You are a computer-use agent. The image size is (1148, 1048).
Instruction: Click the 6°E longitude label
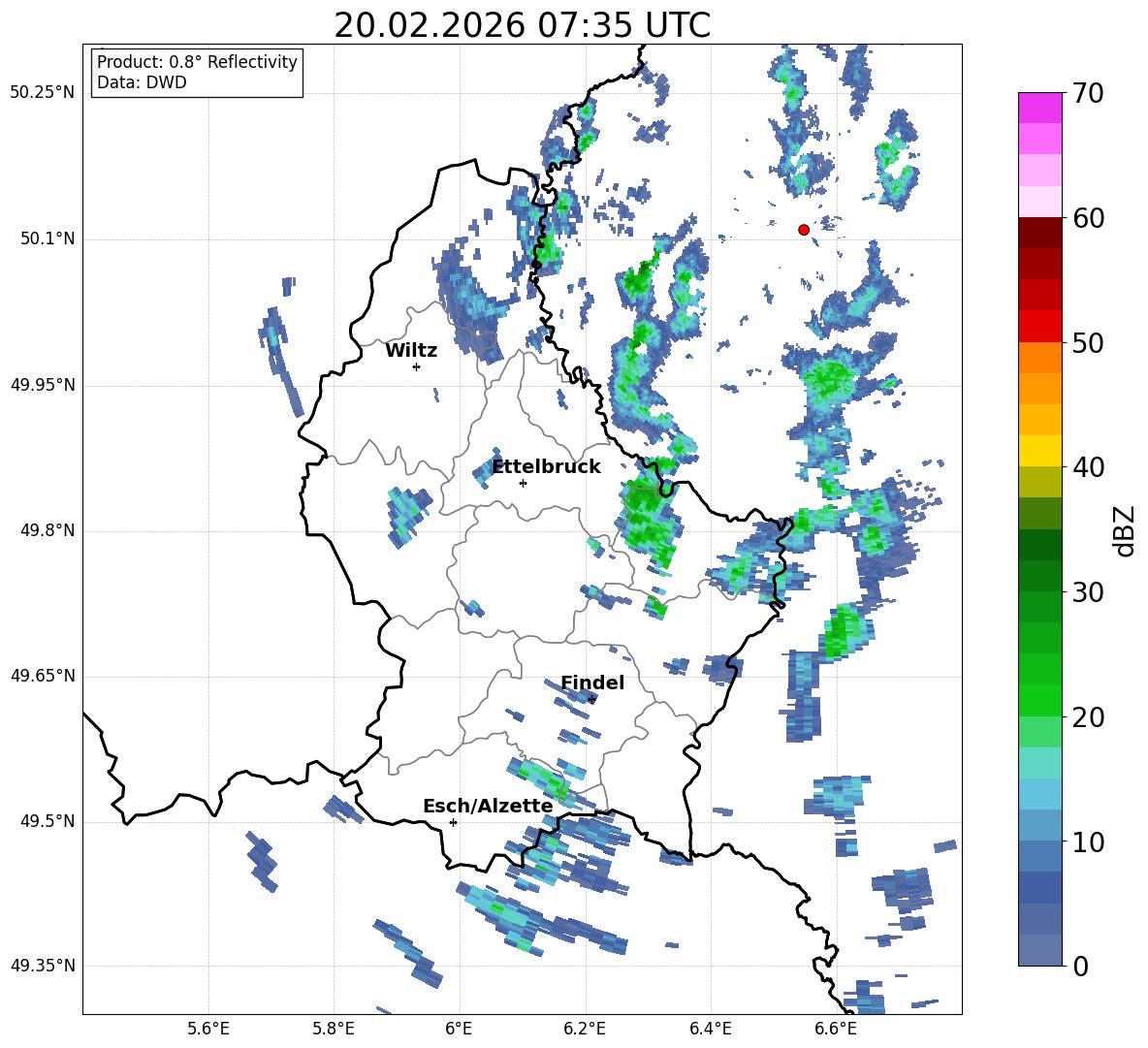pyautogui.click(x=459, y=1029)
